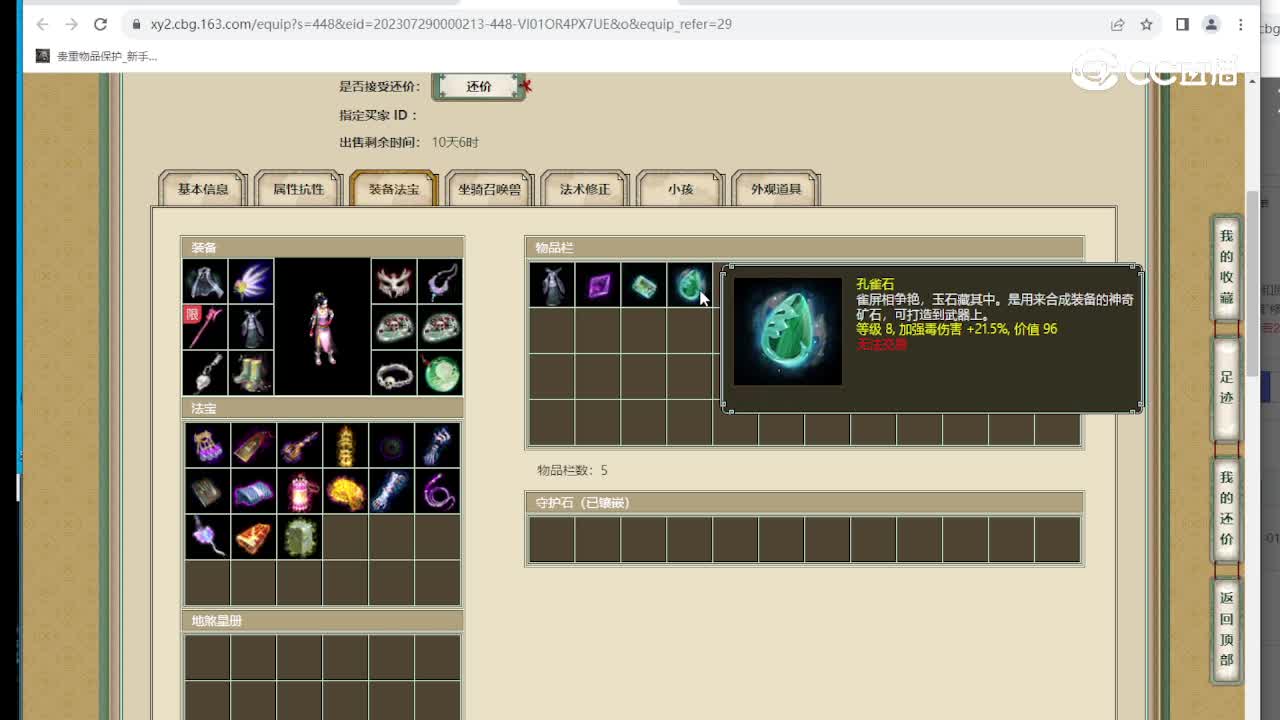Select the skull pendant equipment item

(205, 373)
